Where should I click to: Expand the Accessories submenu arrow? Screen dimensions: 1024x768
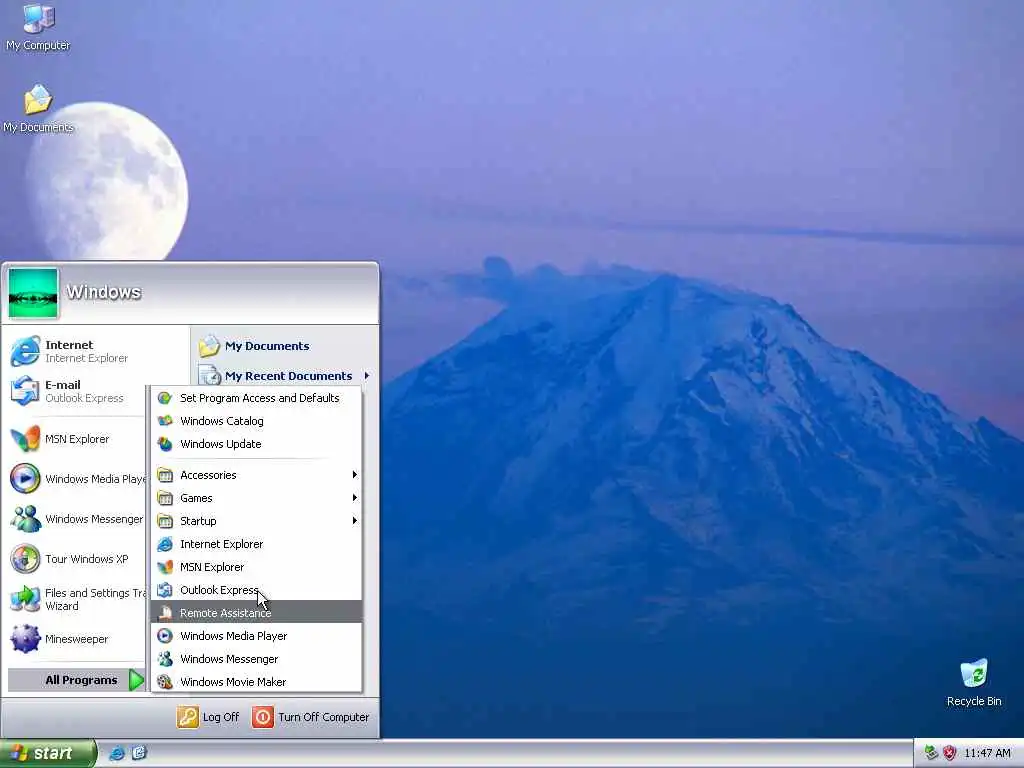point(355,475)
